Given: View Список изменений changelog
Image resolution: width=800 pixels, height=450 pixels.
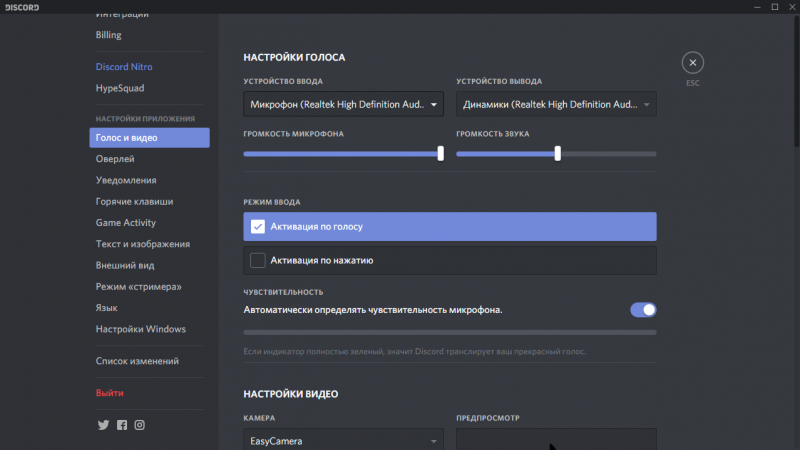Looking at the screenshot, I should click(137, 361).
